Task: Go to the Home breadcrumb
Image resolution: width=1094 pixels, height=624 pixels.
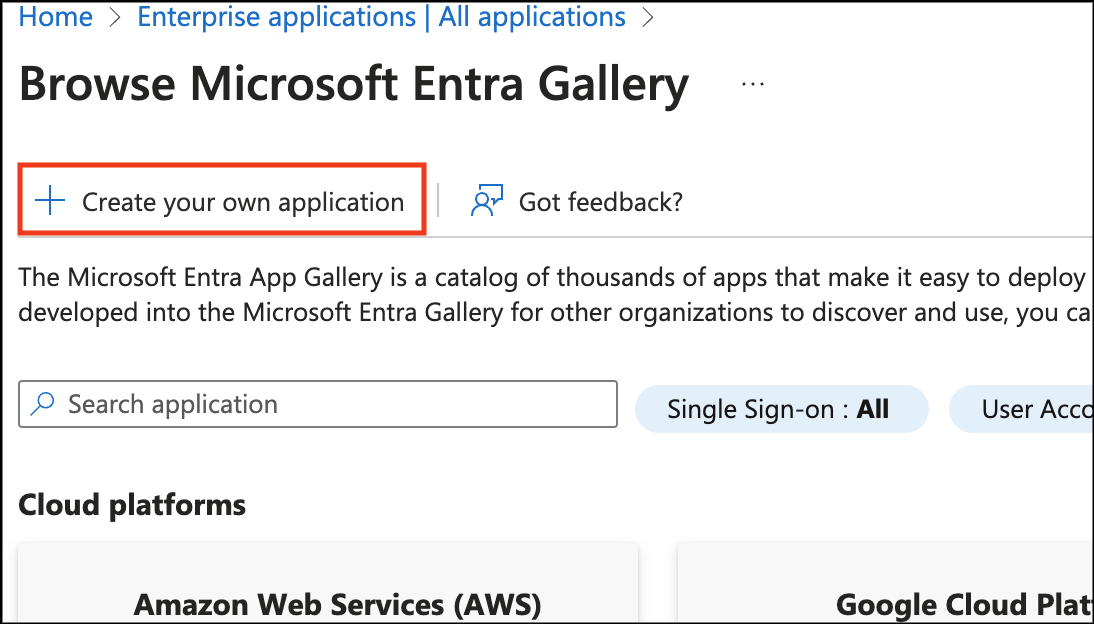Action: tap(56, 18)
